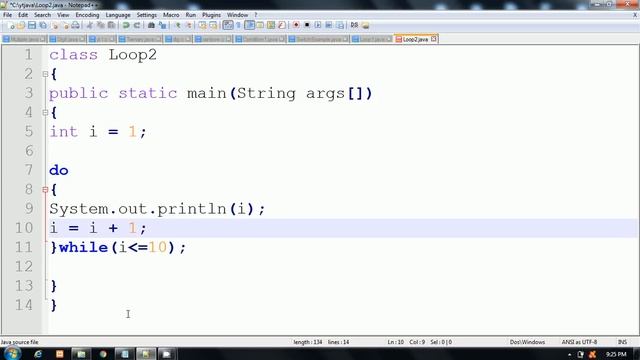The image size is (640, 360).
Task: Click the Open file toolbar icon
Action: [21, 25]
